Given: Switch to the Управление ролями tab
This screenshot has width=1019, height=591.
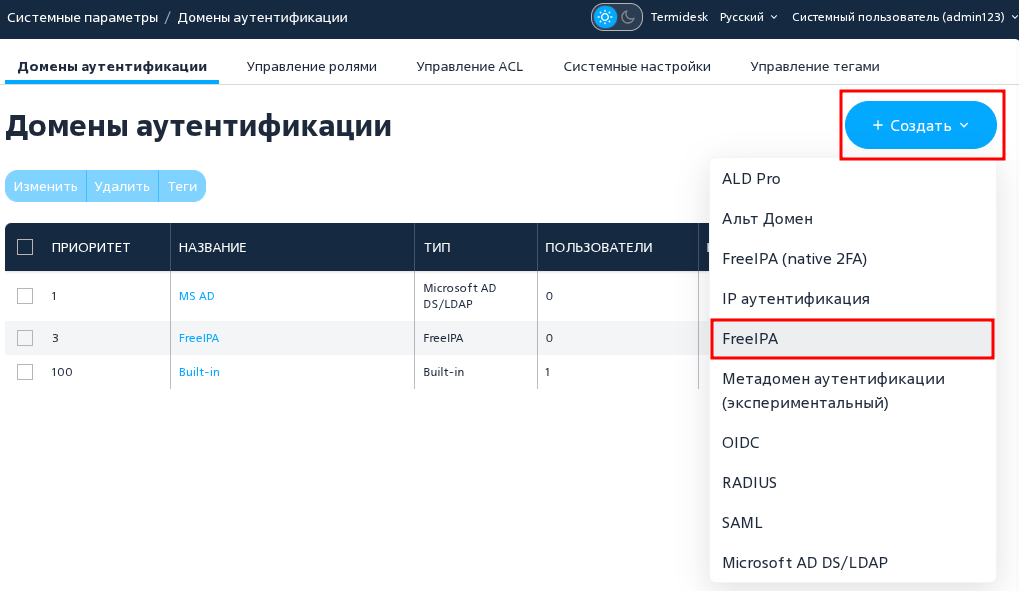Looking at the screenshot, I should pos(312,66).
